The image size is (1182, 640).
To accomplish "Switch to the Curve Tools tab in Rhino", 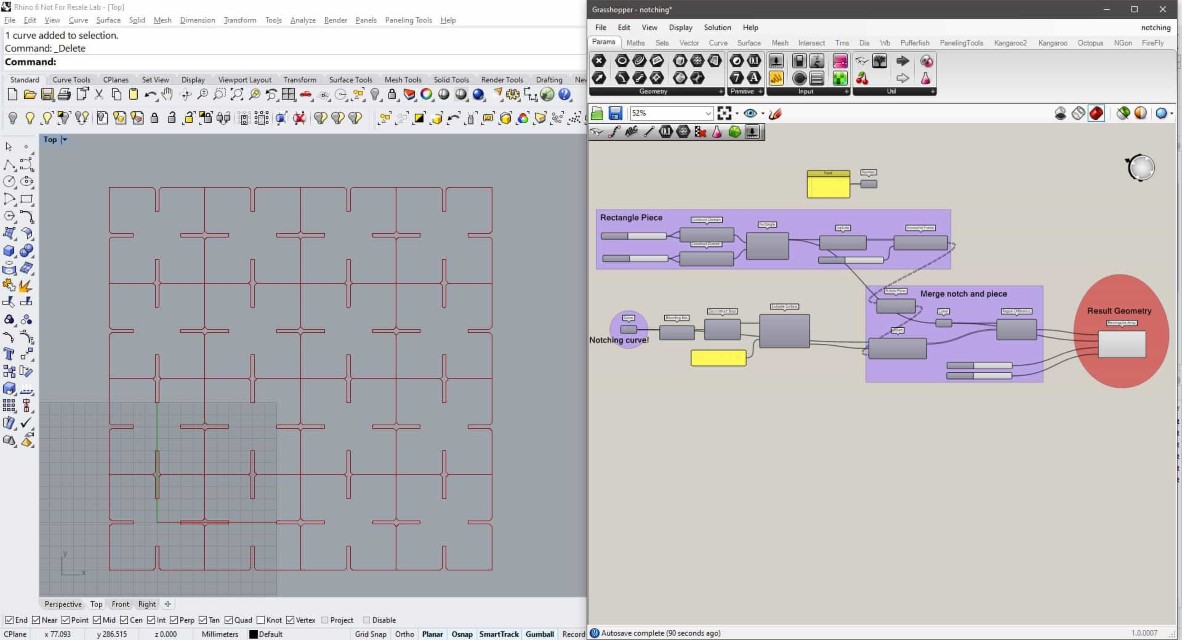I will tap(71, 79).
